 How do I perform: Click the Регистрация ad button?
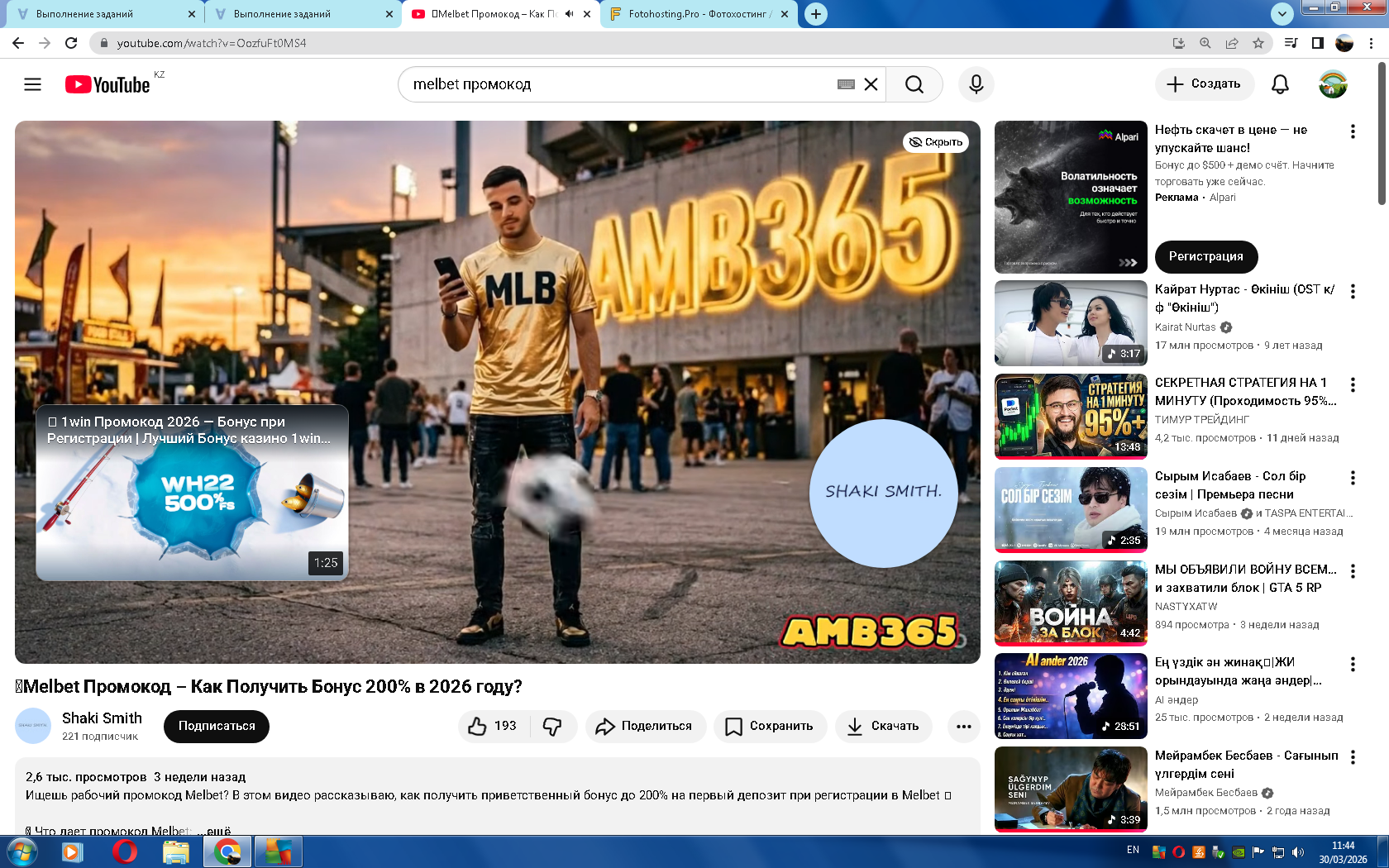click(1205, 256)
